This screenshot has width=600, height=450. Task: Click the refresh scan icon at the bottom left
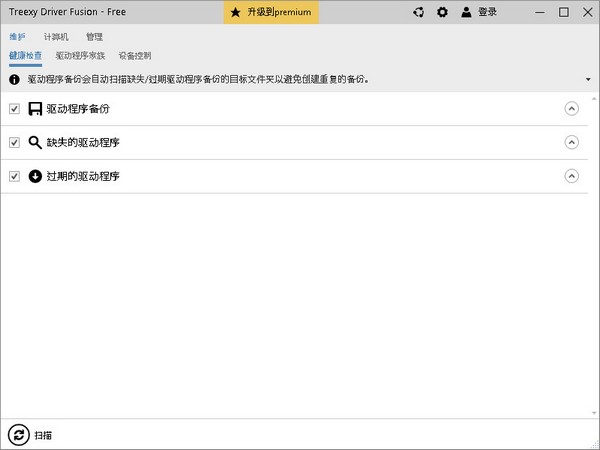[18, 435]
